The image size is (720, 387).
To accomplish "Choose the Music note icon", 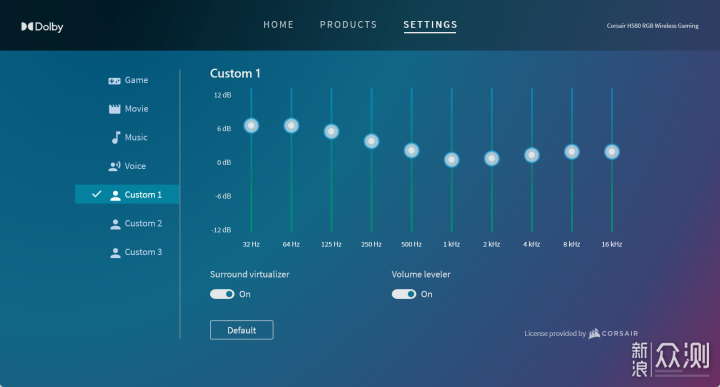I will click(x=116, y=137).
